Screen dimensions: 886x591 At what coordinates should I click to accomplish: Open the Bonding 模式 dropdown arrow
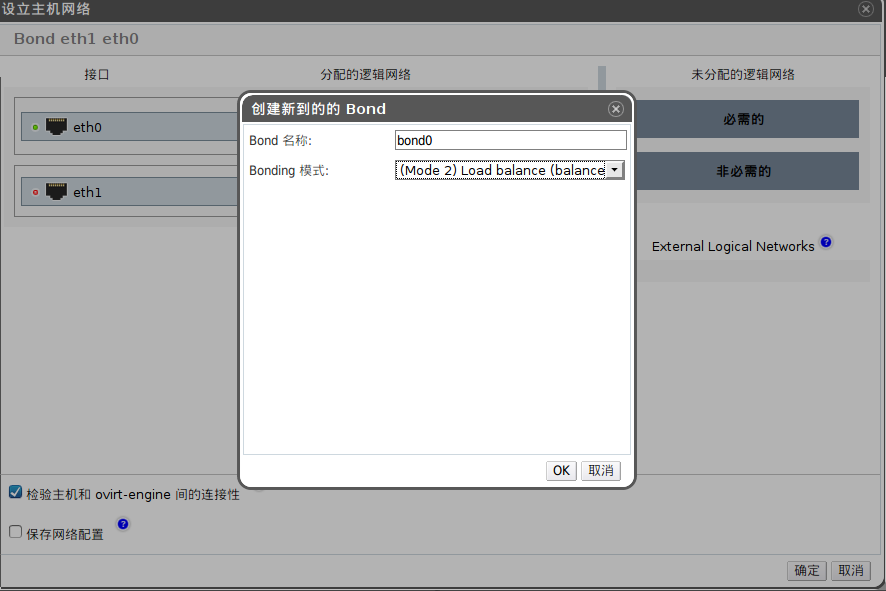click(x=614, y=170)
